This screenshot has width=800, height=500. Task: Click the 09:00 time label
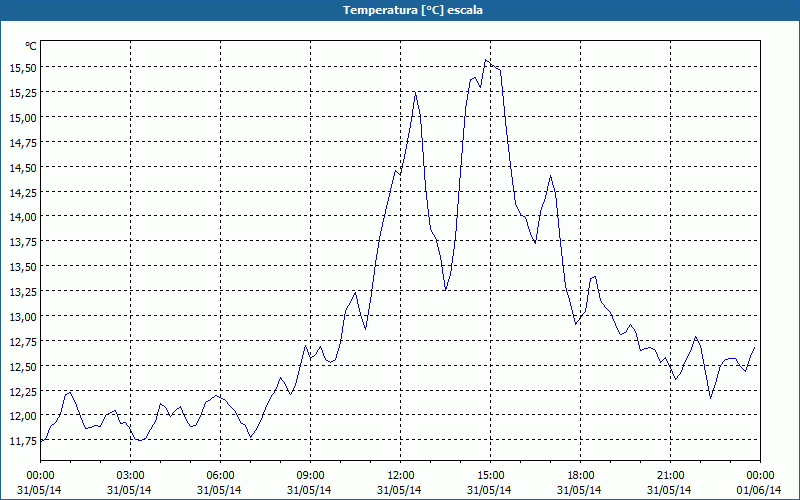(x=310, y=476)
